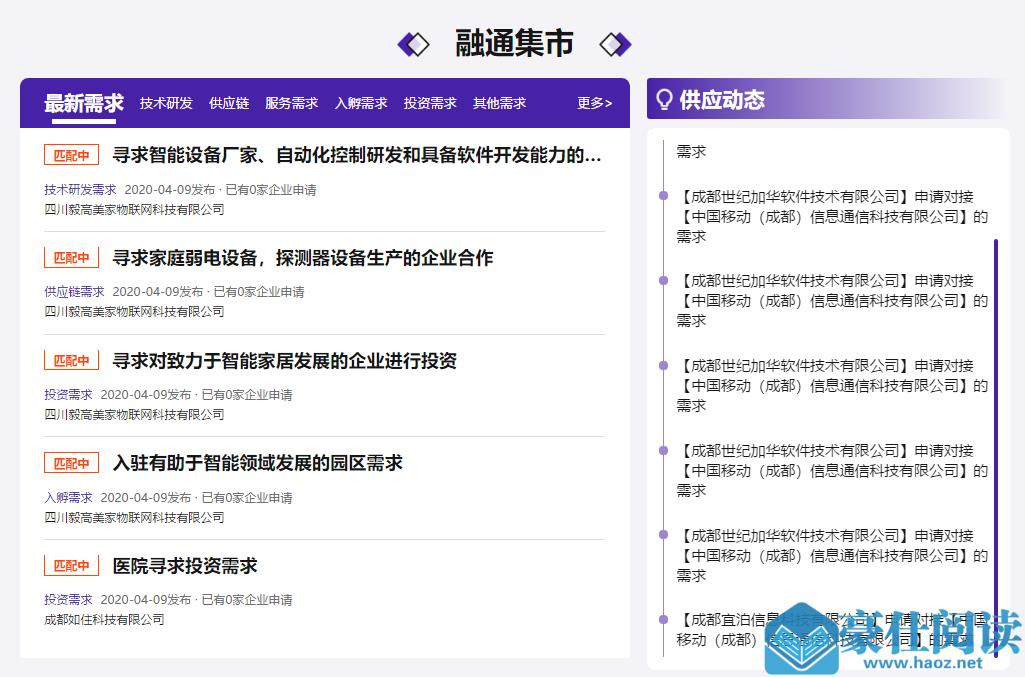Select the 最新需求 tab
The width and height of the screenshot is (1025, 677).
point(84,103)
